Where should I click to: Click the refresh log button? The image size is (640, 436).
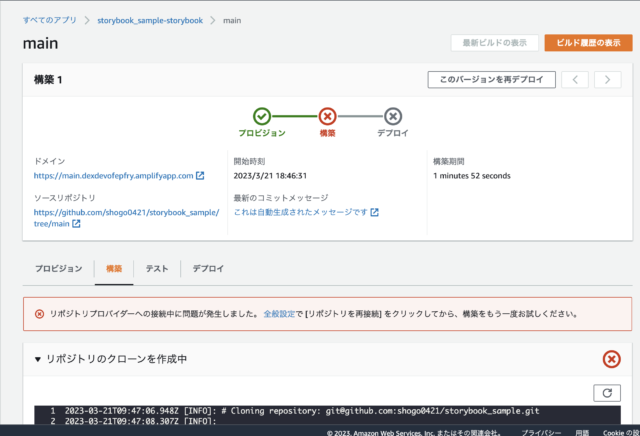[607, 393]
